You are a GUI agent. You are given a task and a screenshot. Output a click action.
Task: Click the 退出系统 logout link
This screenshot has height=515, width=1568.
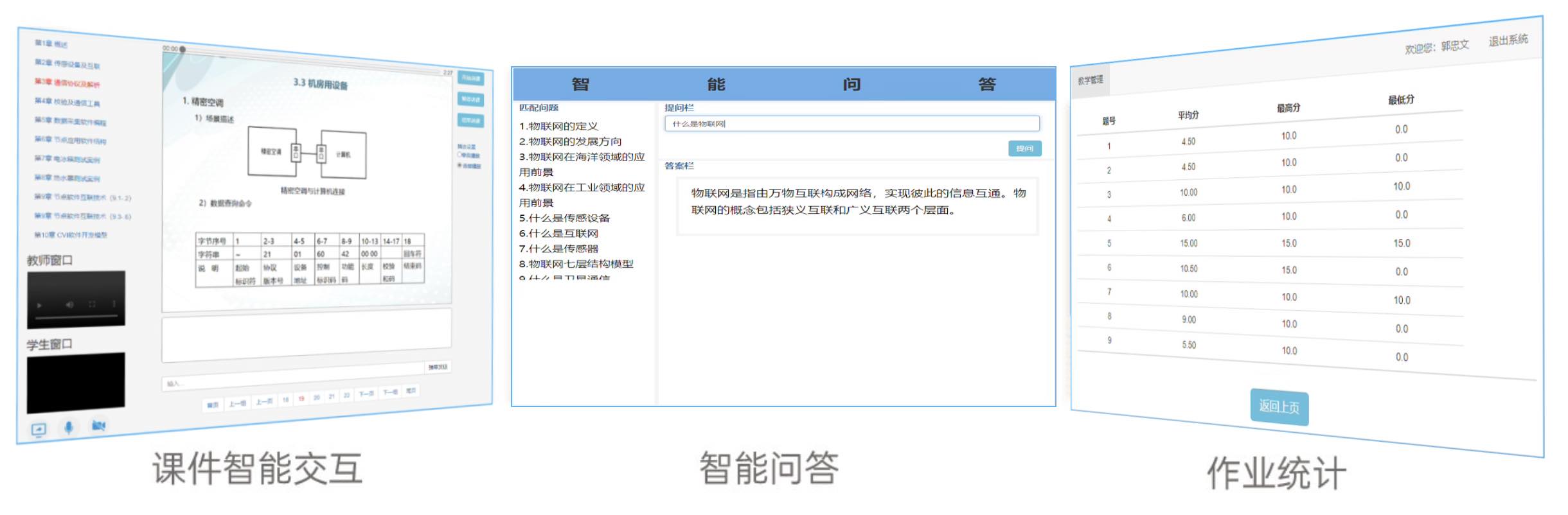point(1508,40)
